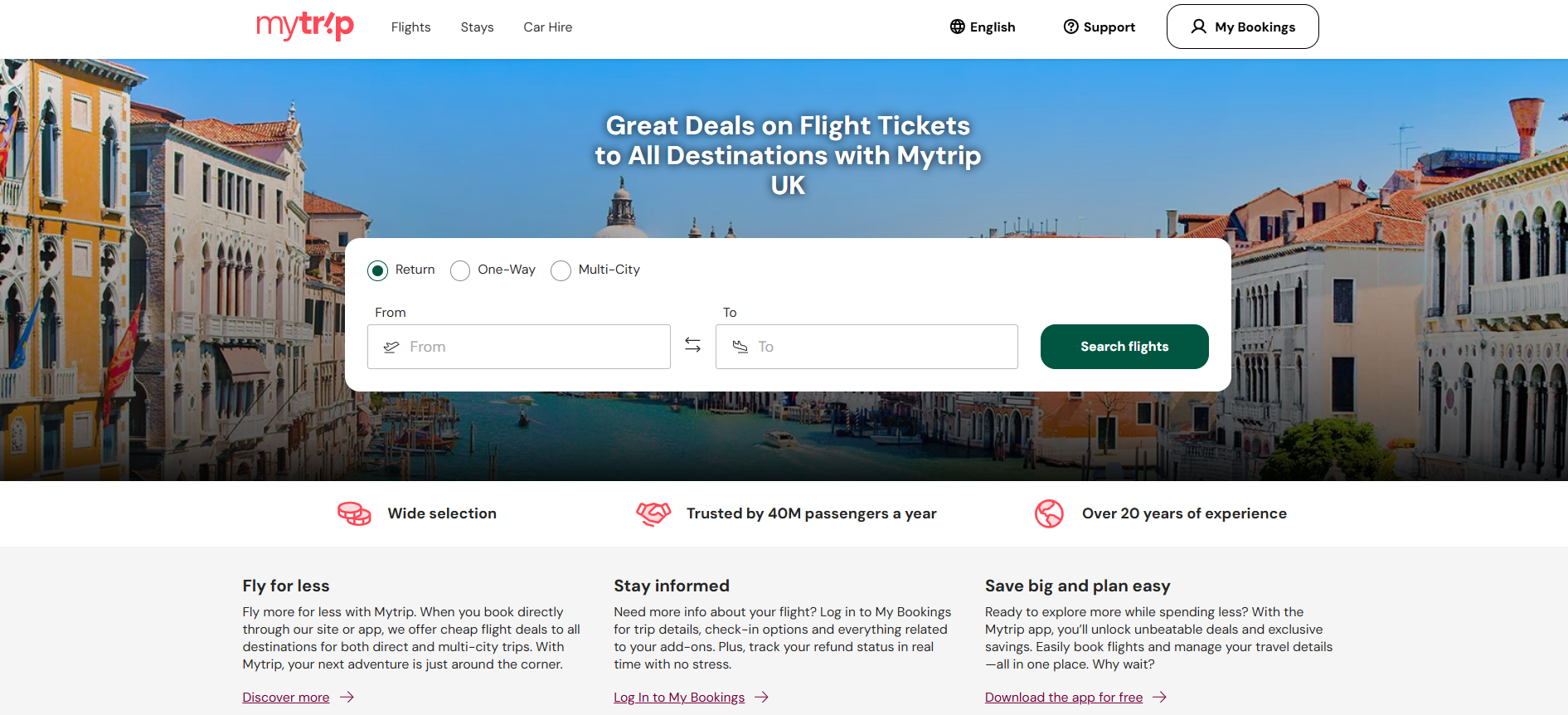Swap From and To destinations
The height and width of the screenshot is (715, 1568).
[693, 344]
